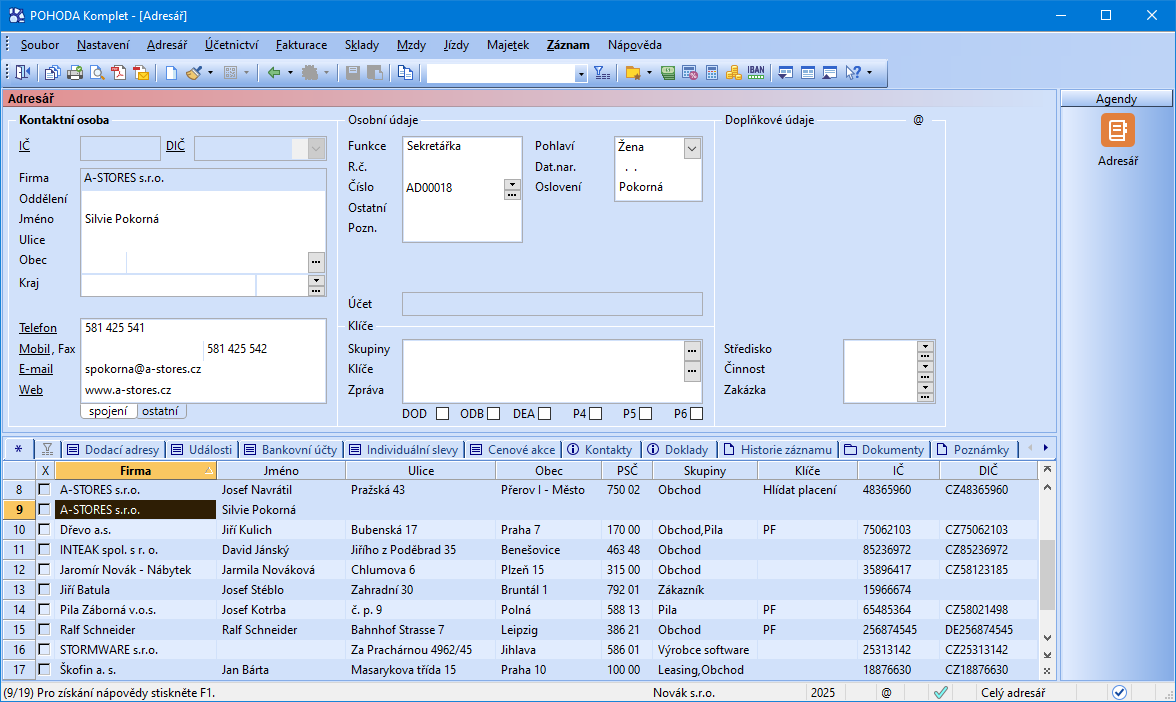Open the Pohlaví dropdown showing Žena
Screen dimensions: 1176x702
coord(692,148)
